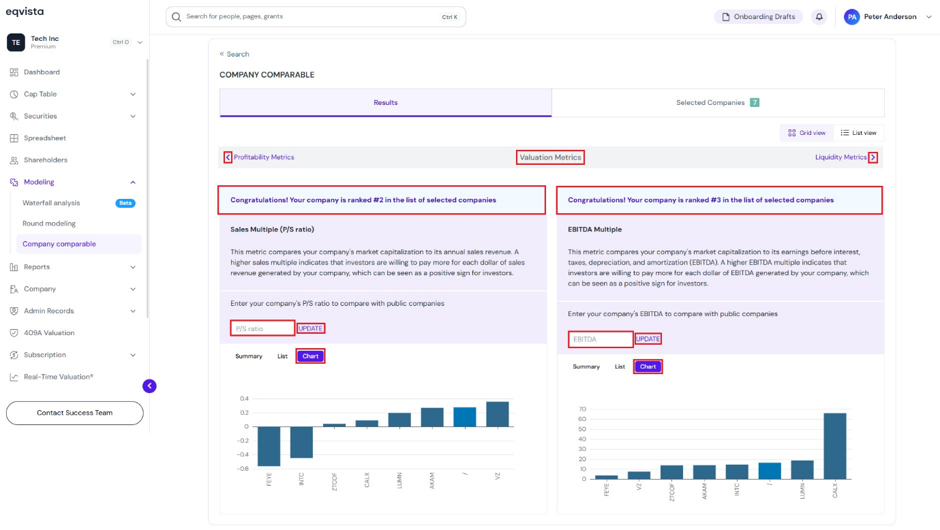Click the Modeling sidebar icon

[x=14, y=182]
